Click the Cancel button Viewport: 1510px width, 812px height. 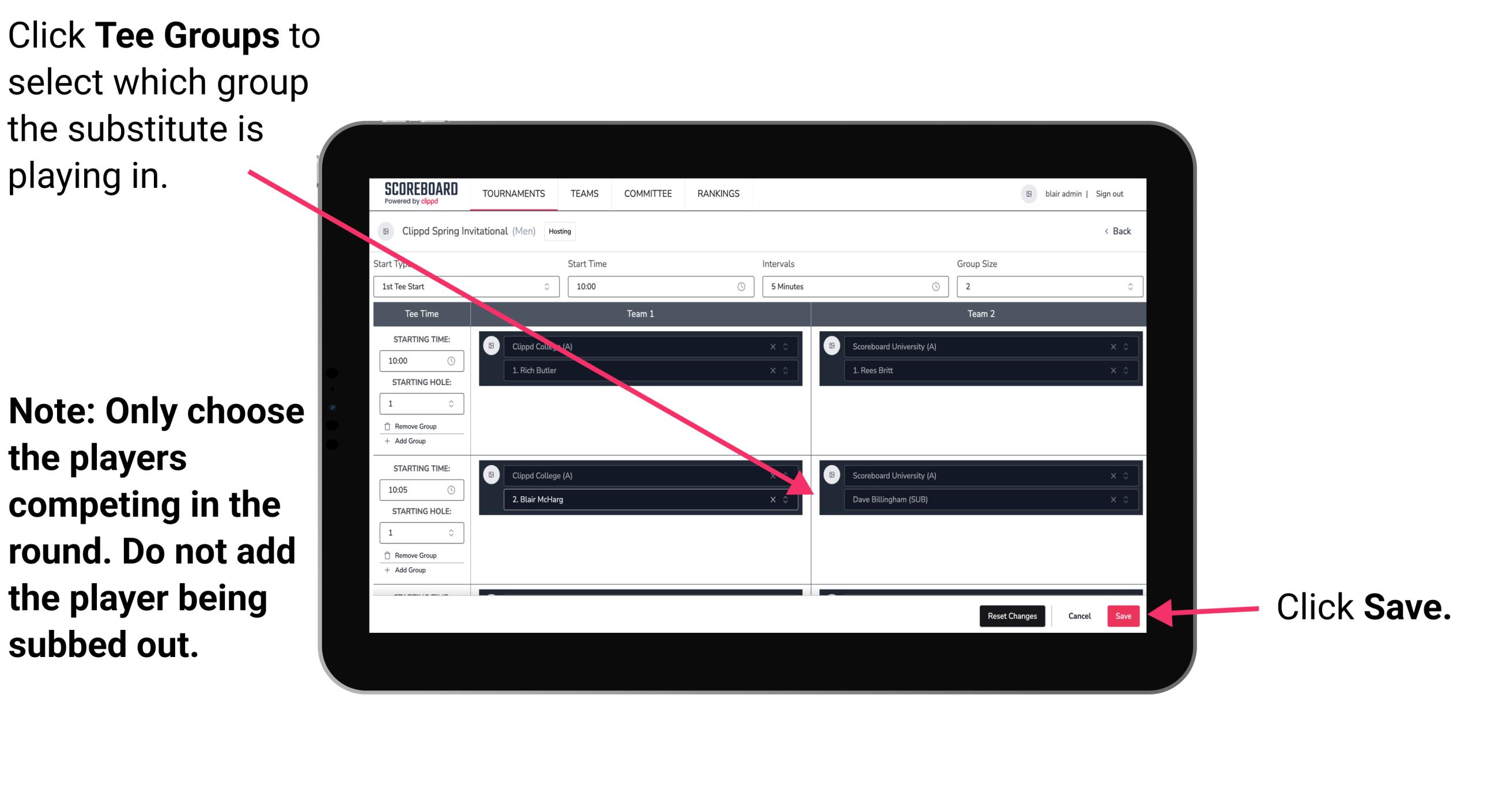[1079, 616]
